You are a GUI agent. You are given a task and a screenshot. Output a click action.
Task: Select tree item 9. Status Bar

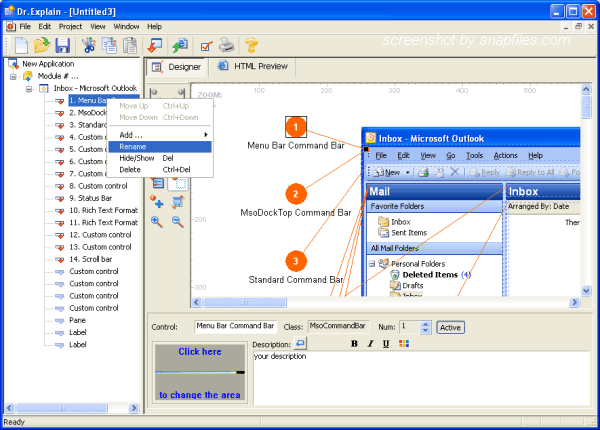point(90,198)
